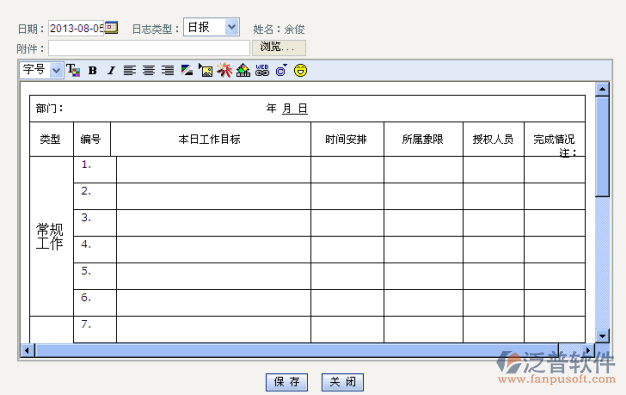The image size is (626, 395).
Task: Expand the 日志类型 dropdown showing 日报
Action: pos(211,27)
